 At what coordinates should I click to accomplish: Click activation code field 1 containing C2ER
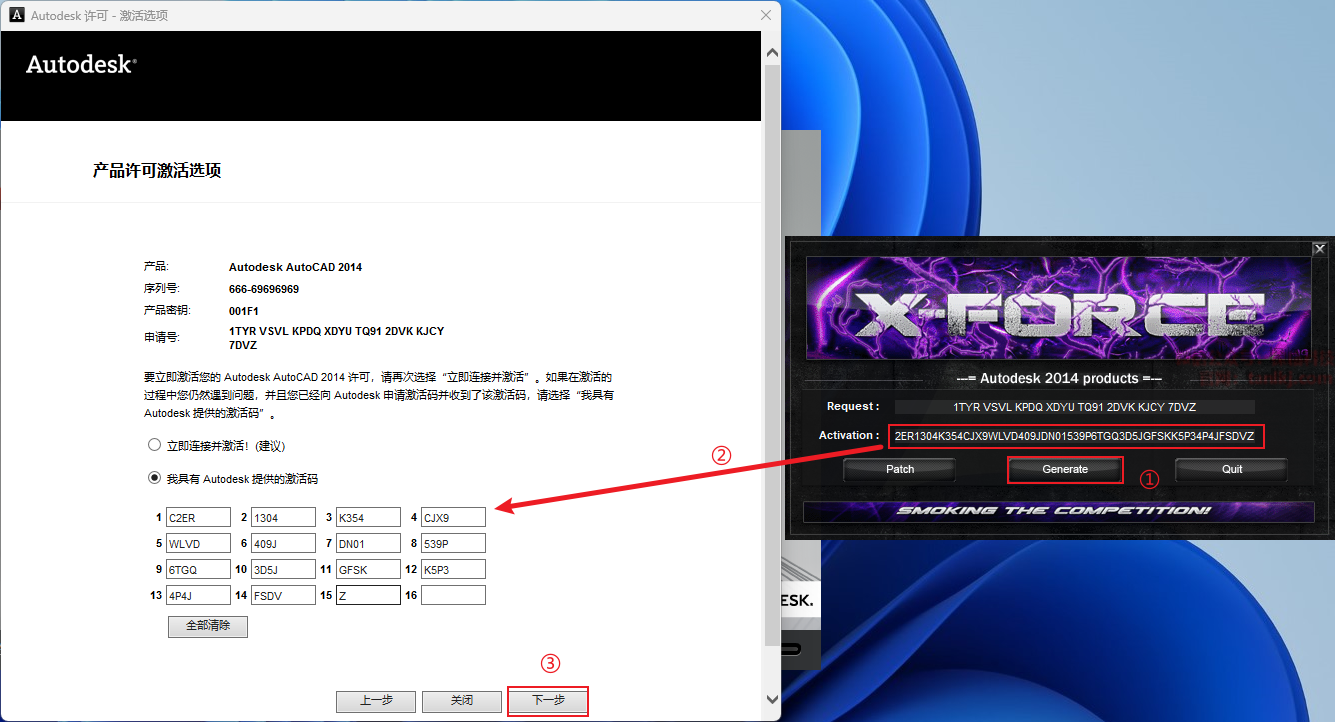click(198, 517)
